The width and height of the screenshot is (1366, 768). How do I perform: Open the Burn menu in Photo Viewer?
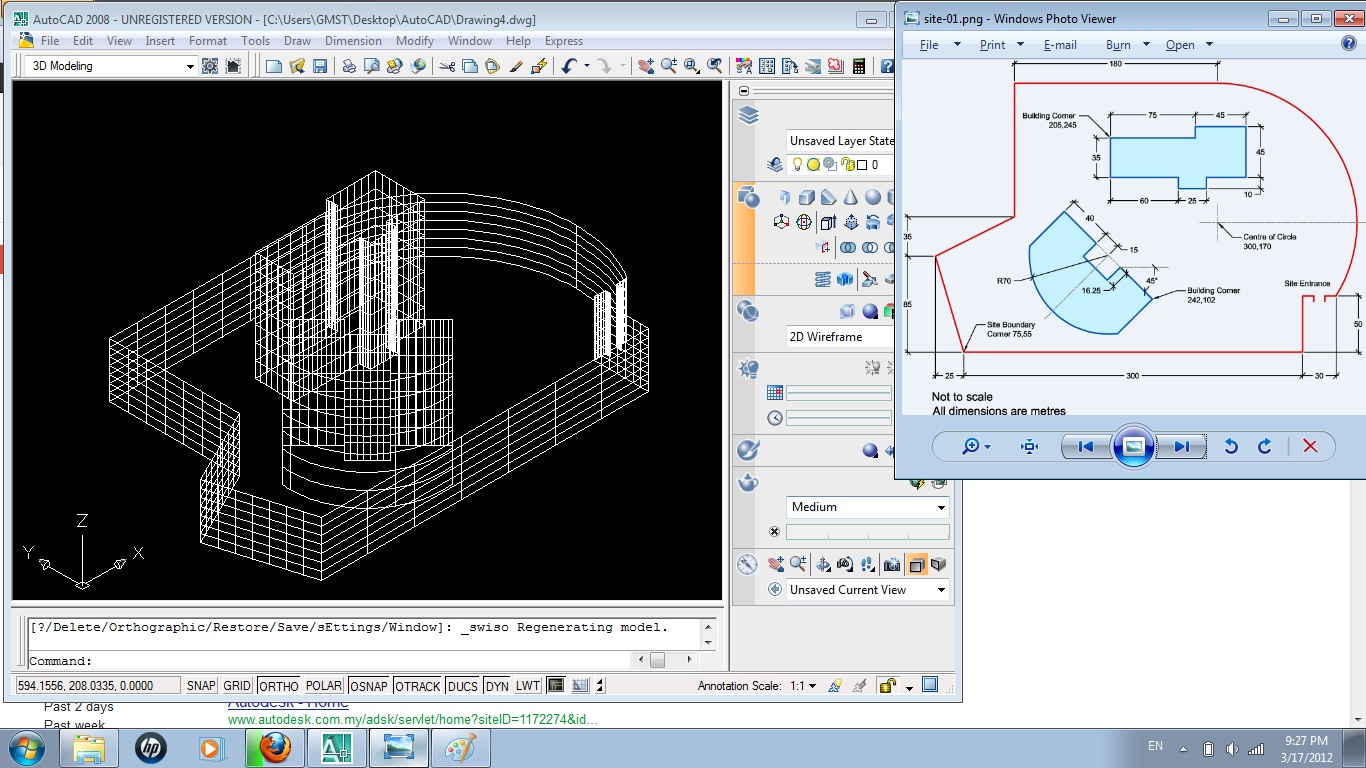(x=1119, y=44)
